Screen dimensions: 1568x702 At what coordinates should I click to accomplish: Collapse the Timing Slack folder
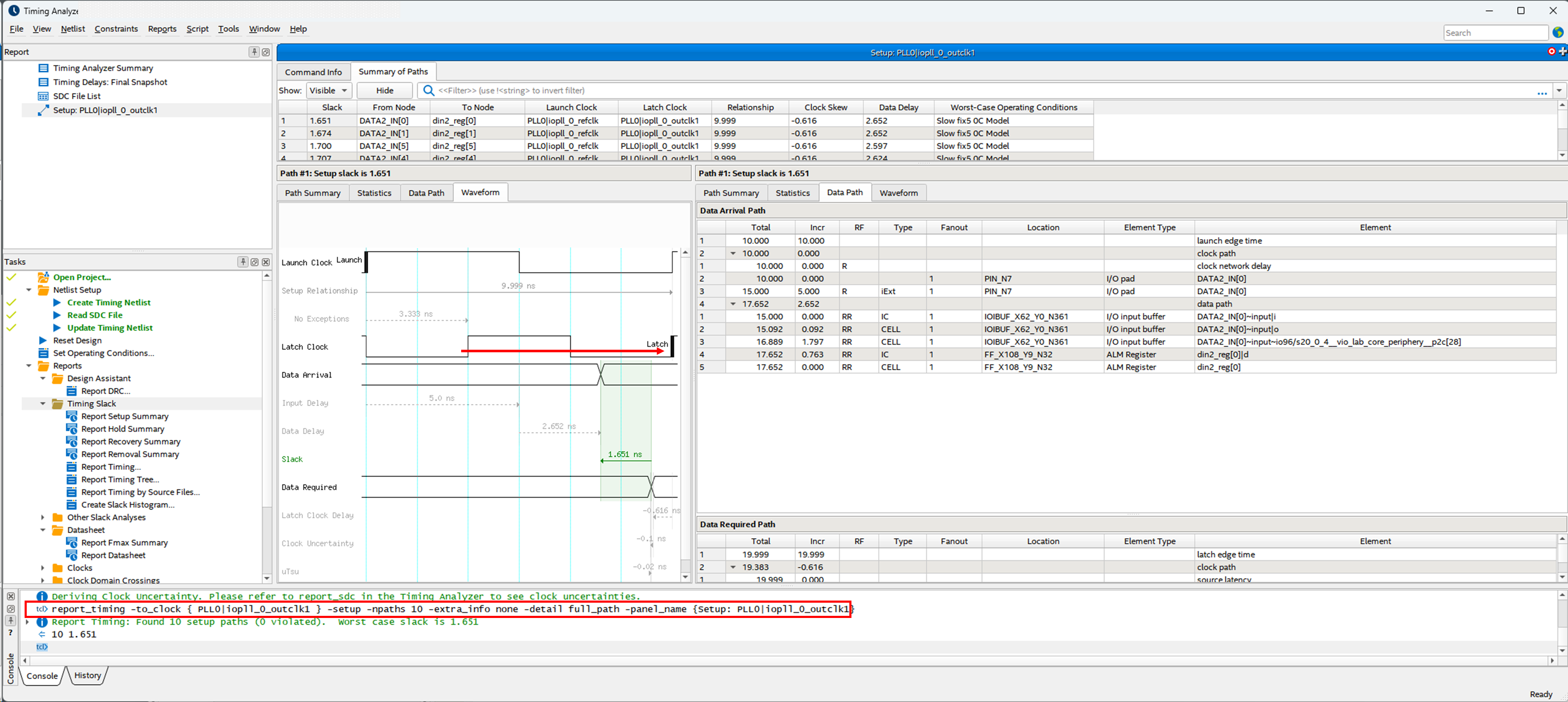pyautogui.click(x=42, y=404)
